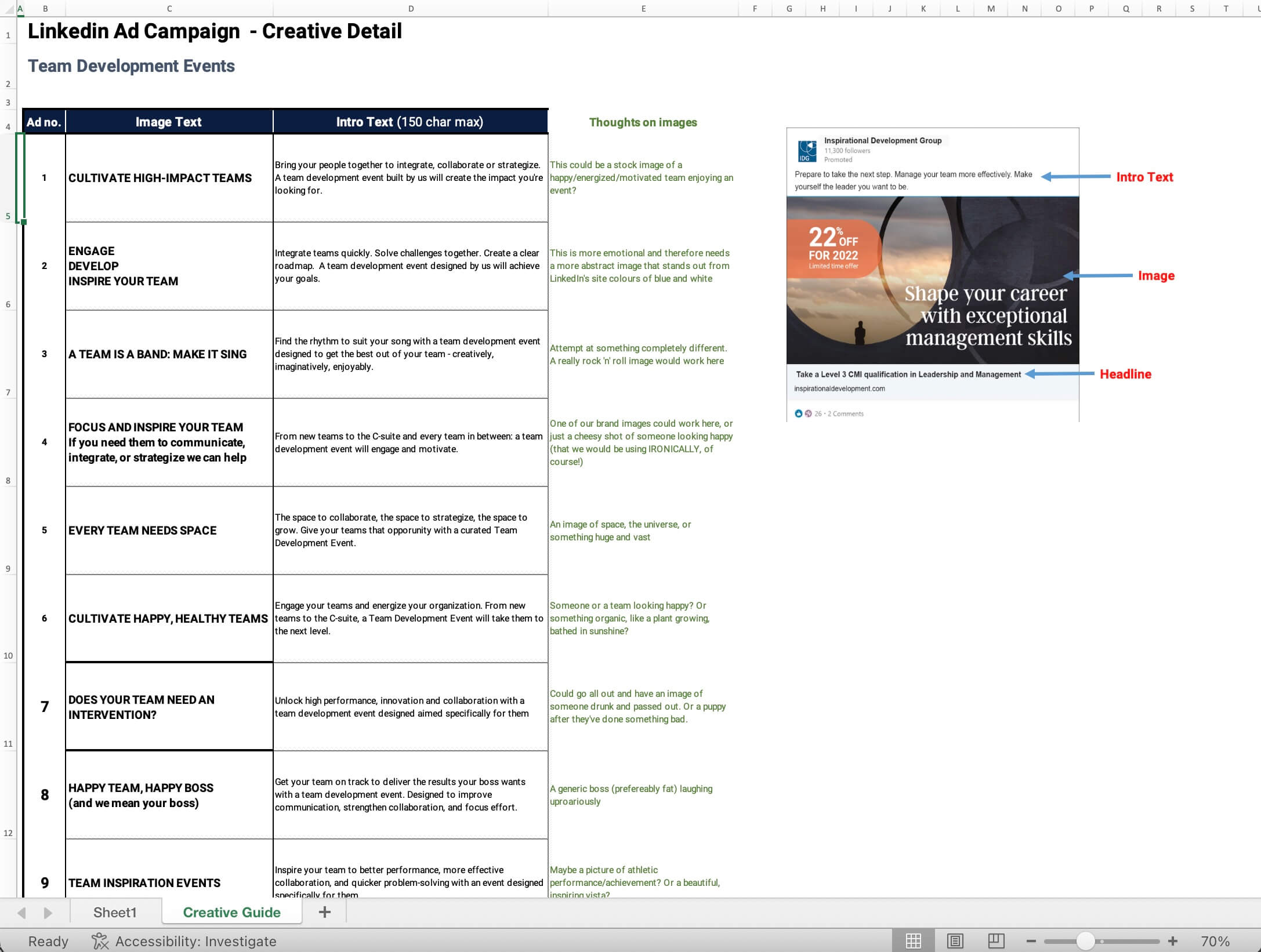Viewport: 1261px width, 952px height.
Task: Click the next sheet navigation arrow
Action: click(x=46, y=912)
